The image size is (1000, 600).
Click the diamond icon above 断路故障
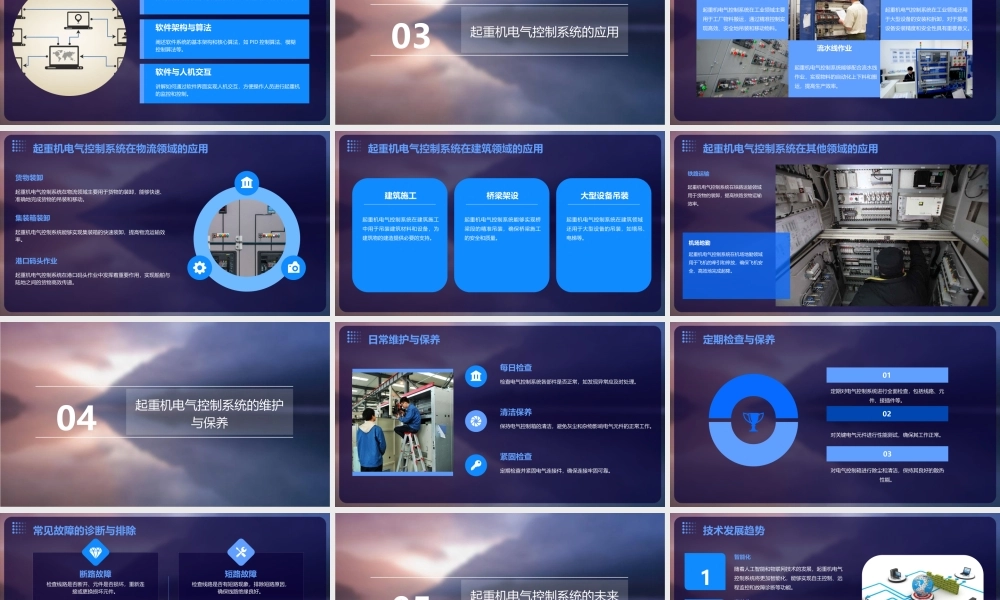[96, 552]
